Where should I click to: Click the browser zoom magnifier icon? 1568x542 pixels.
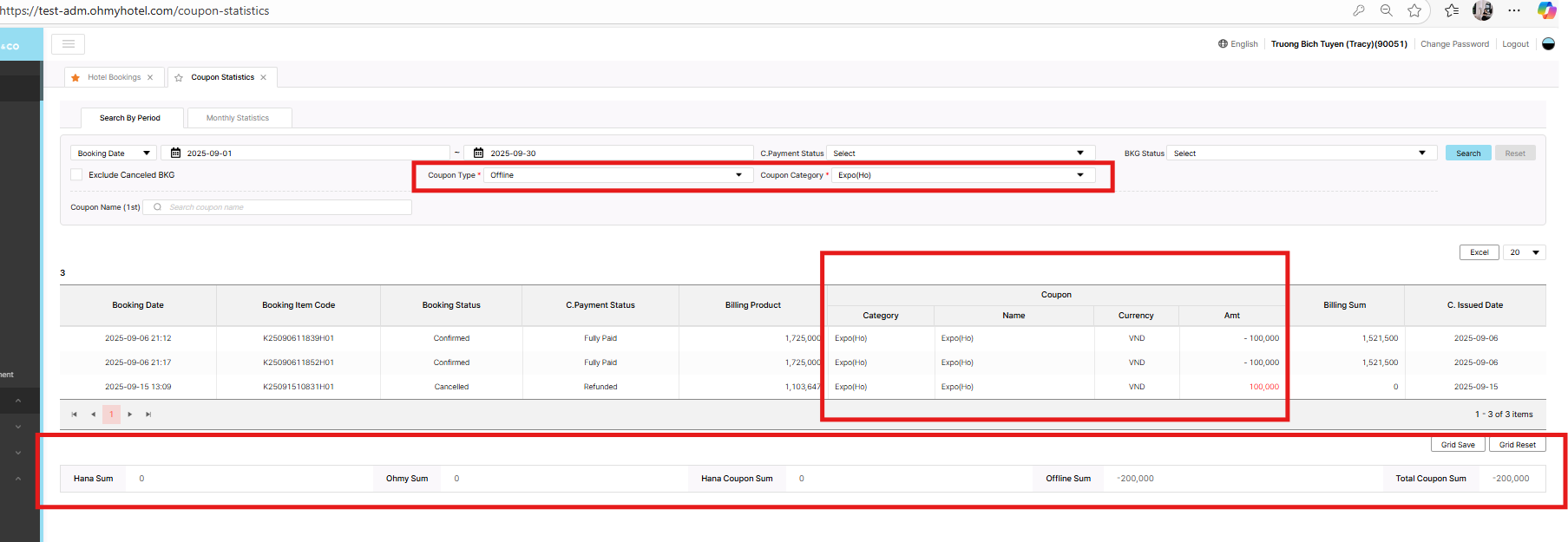pos(1387,10)
